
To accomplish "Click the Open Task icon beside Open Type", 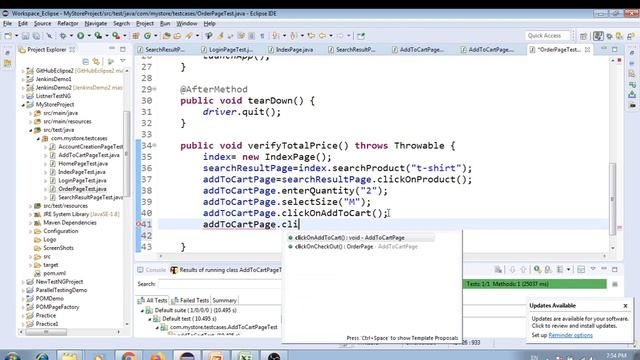I will [177, 36].
